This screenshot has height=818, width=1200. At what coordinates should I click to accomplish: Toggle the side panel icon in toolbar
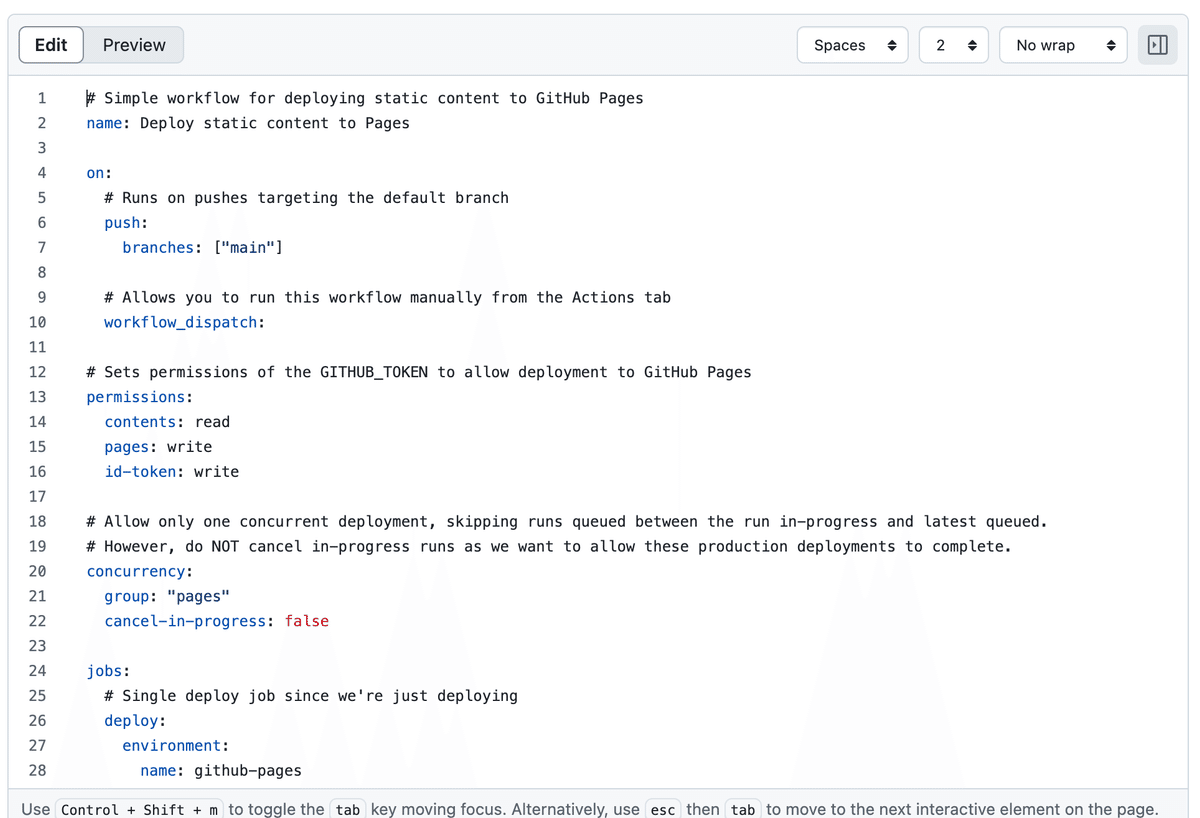[x=1157, y=45]
